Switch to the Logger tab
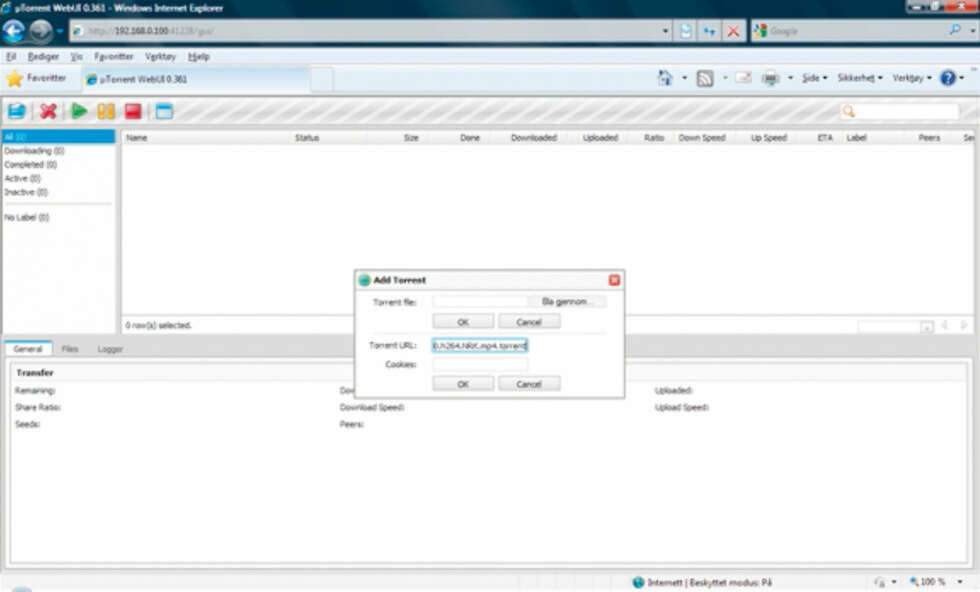This screenshot has width=980, height=592. pos(110,349)
